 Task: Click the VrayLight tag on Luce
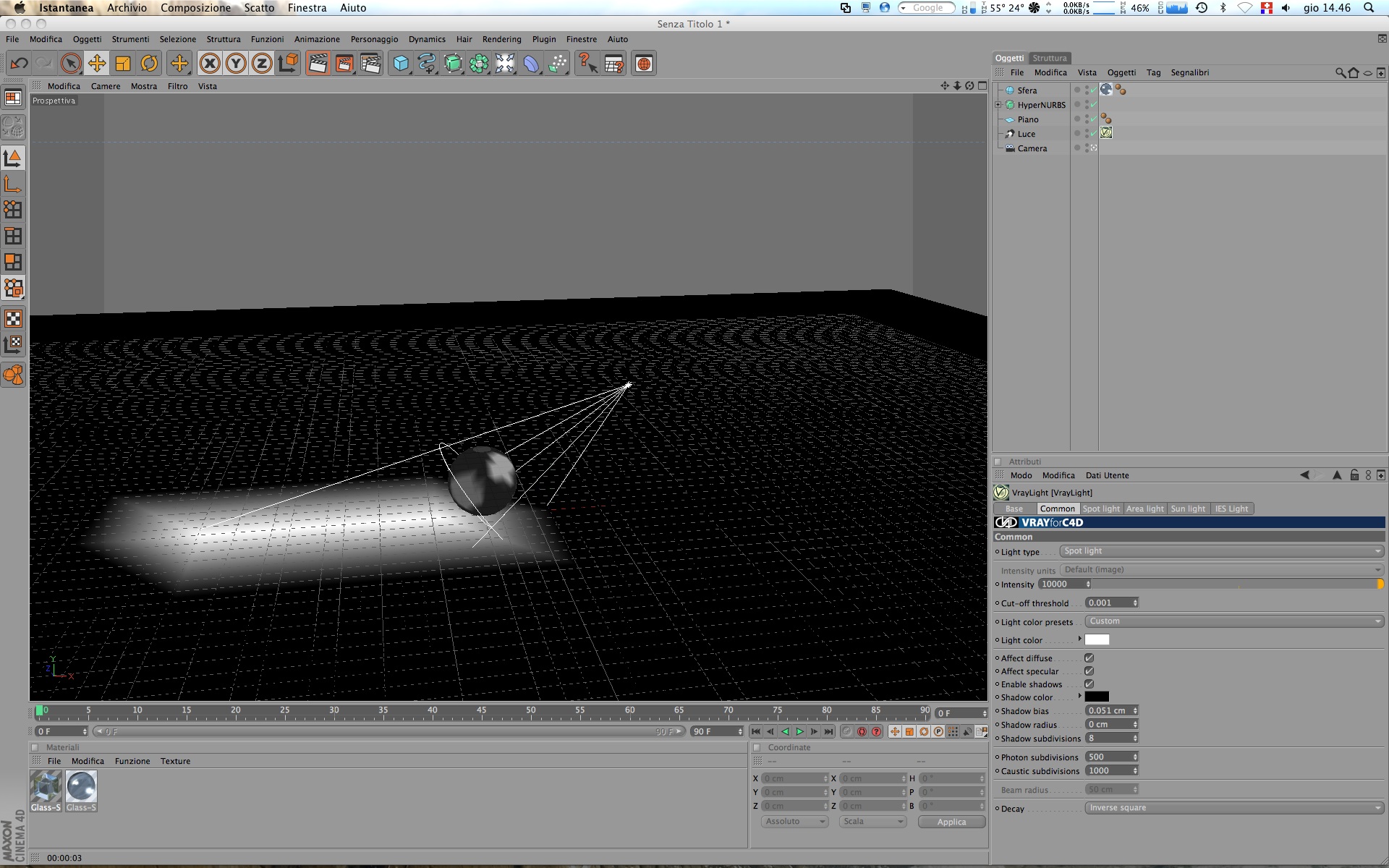point(1106,133)
